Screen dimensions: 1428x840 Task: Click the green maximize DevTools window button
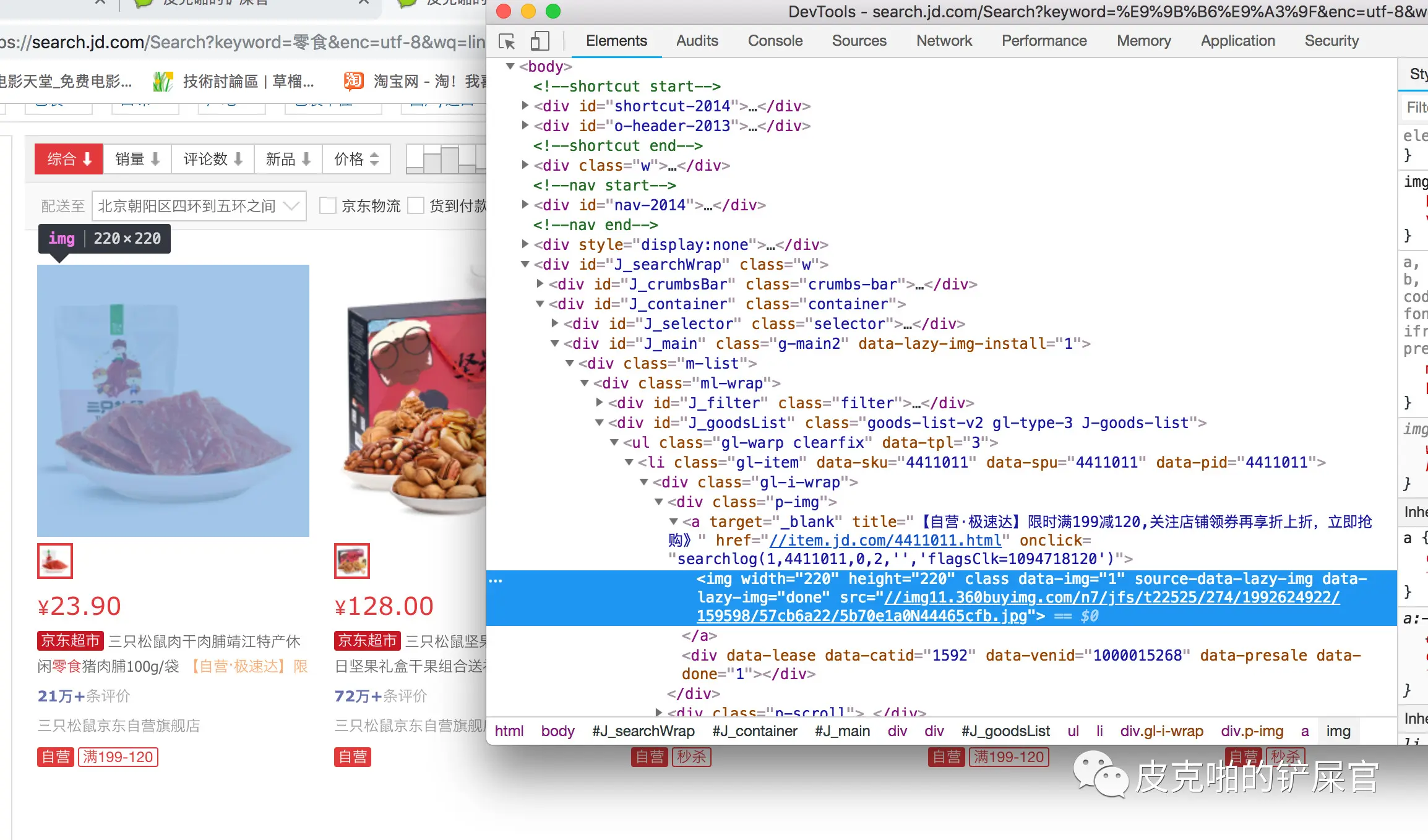pos(553,11)
